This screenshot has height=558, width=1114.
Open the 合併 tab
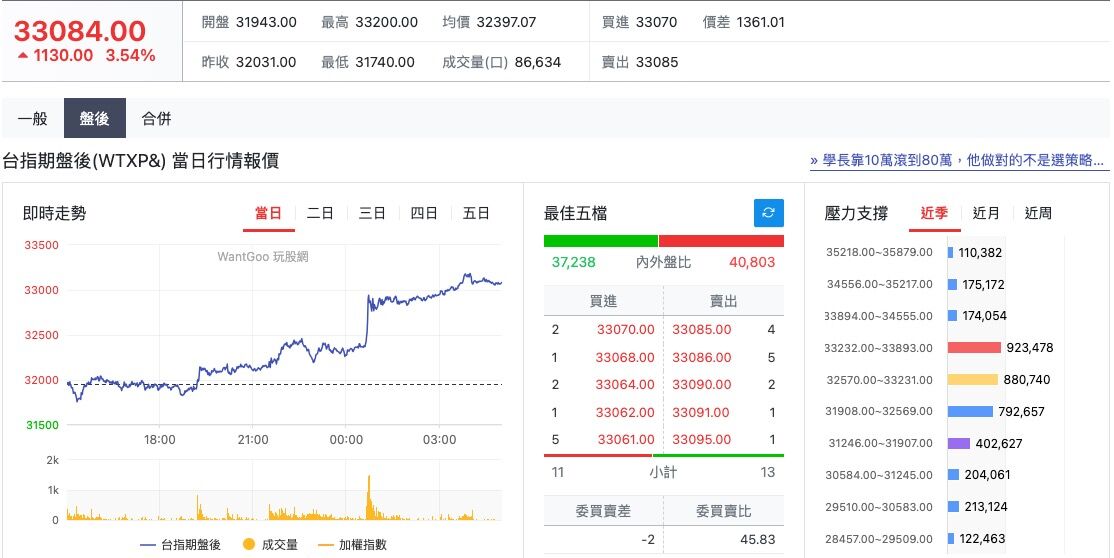point(156,118)
